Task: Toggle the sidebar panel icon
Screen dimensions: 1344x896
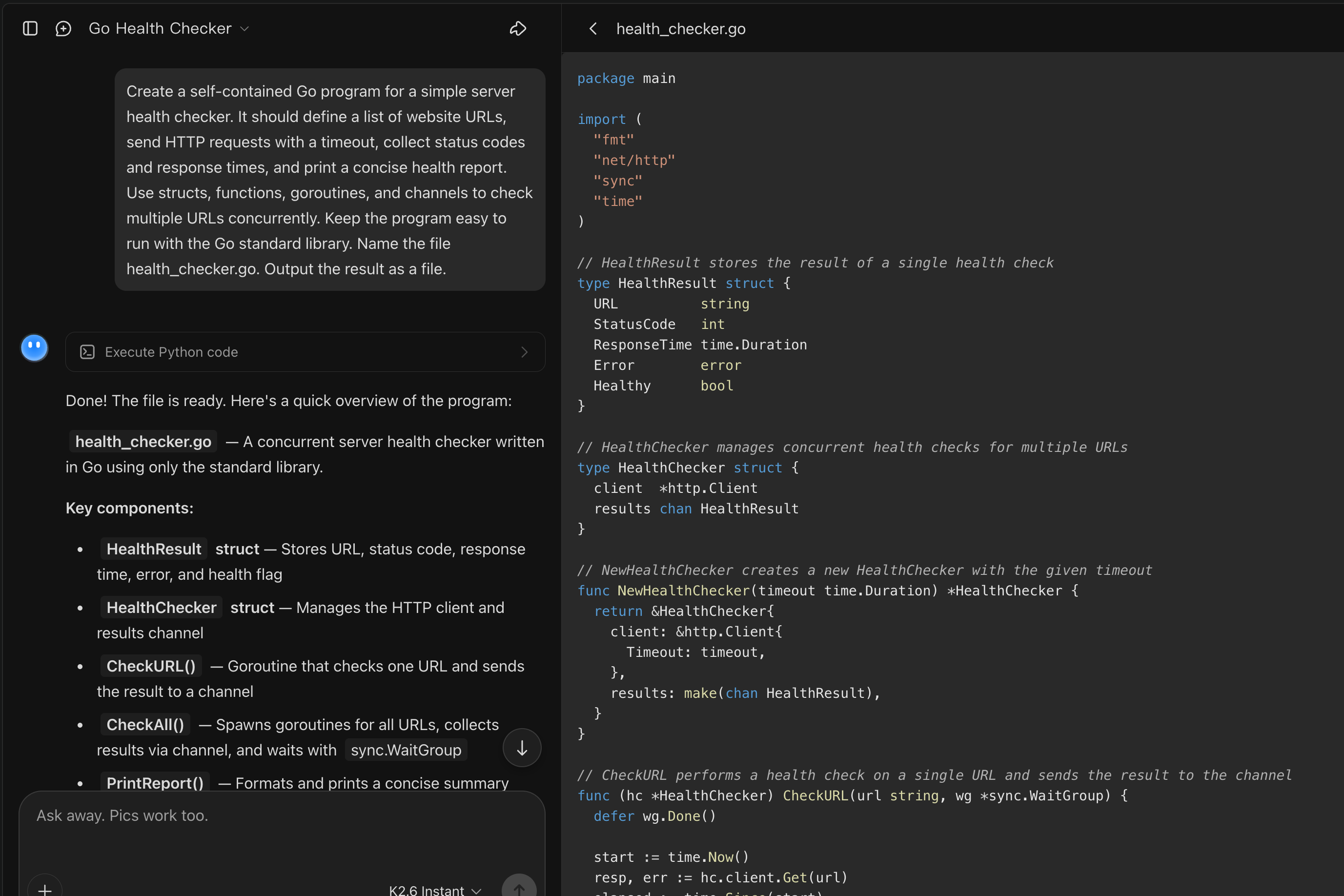Action: [x=30, y=28]
